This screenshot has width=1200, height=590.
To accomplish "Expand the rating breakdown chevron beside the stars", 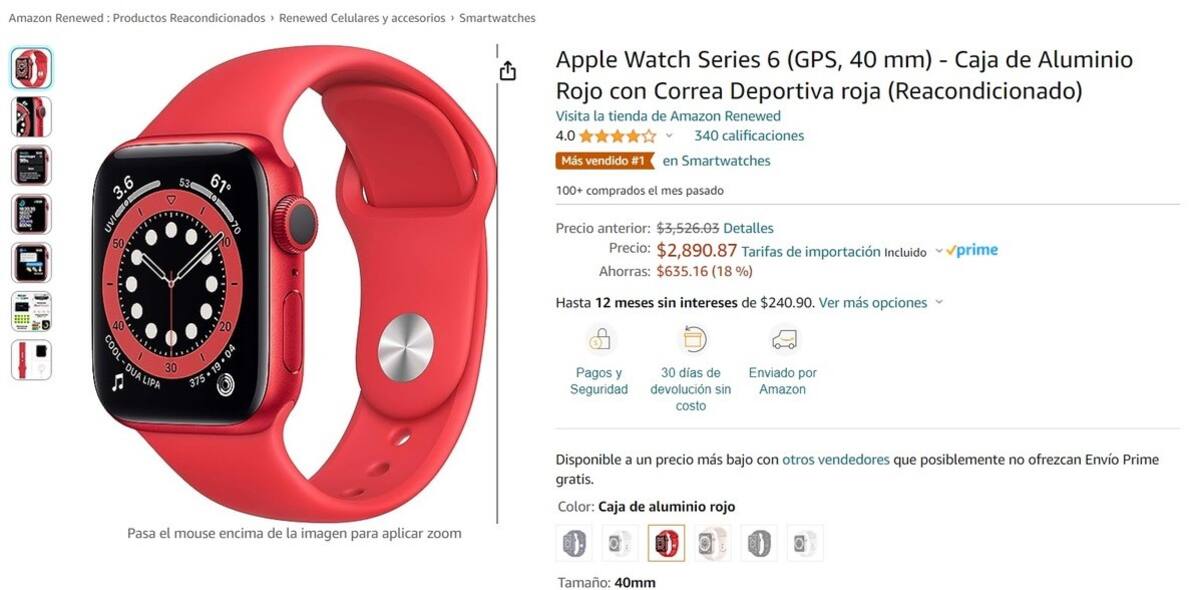I will (669, 136).
